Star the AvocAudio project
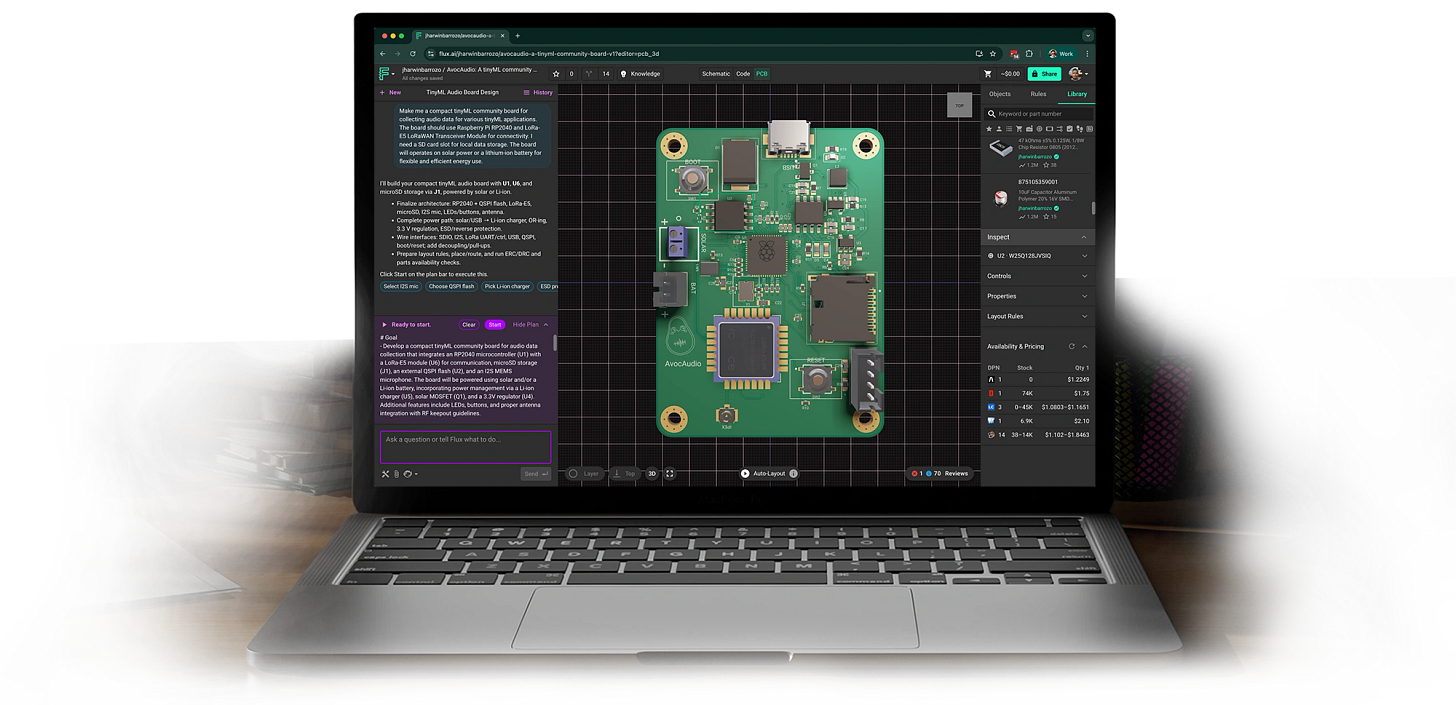 coord(557,74)
